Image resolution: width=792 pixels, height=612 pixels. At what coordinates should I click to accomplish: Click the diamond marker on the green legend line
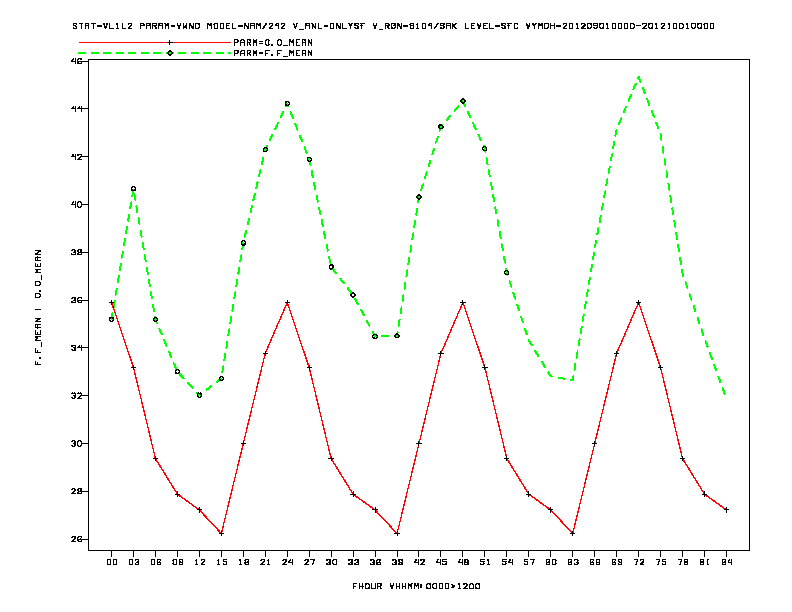pyautogui.click(x=170, y=53)
